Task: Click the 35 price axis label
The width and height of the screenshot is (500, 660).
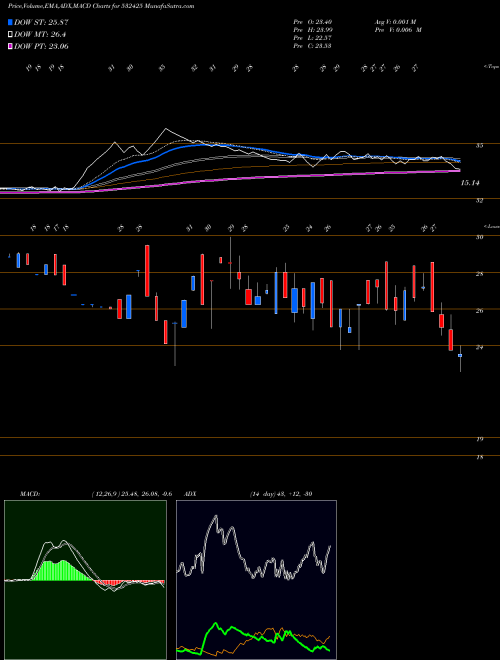Action: [x=479, y=146]
